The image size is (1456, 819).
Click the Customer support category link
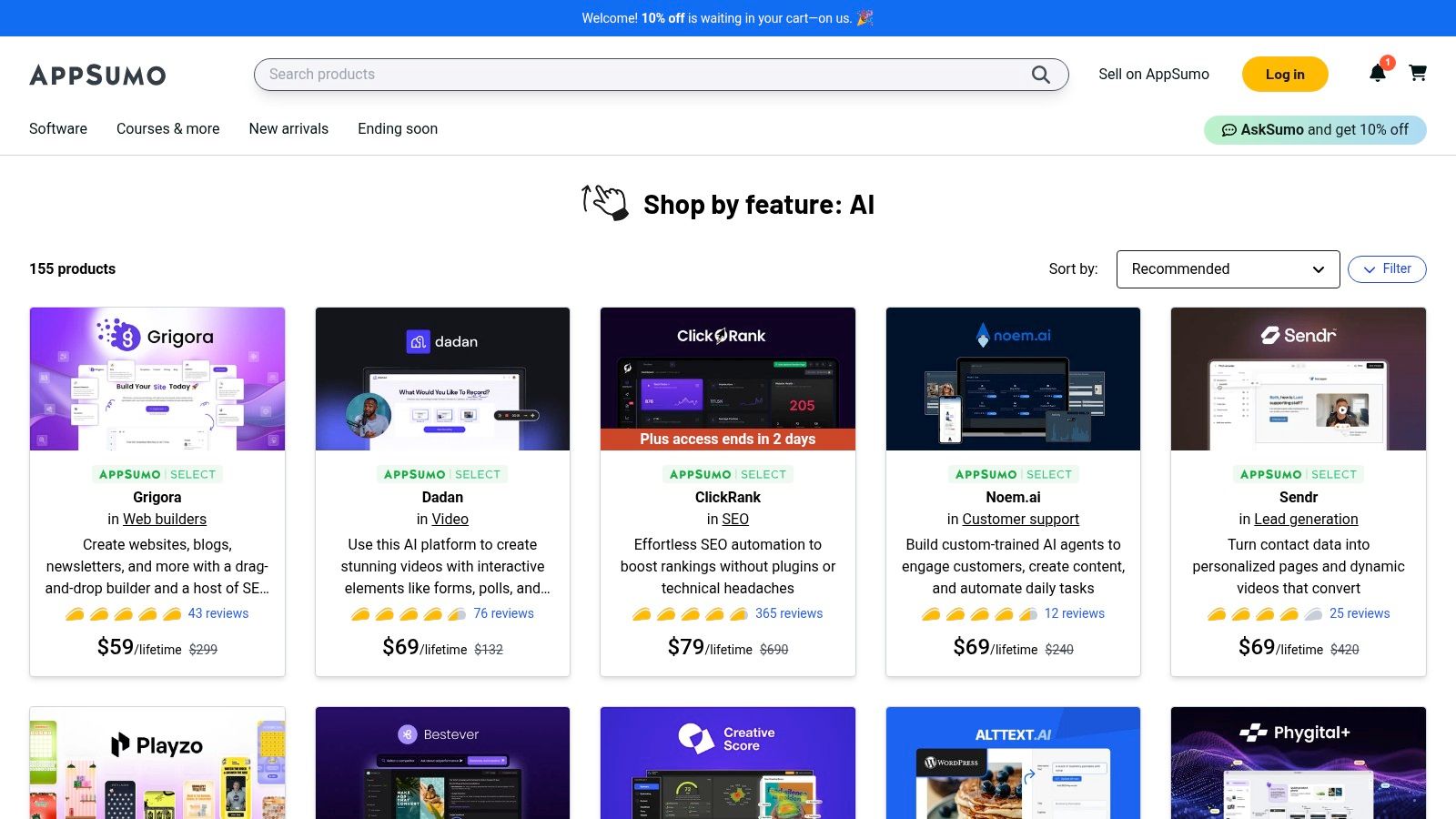1021,520
